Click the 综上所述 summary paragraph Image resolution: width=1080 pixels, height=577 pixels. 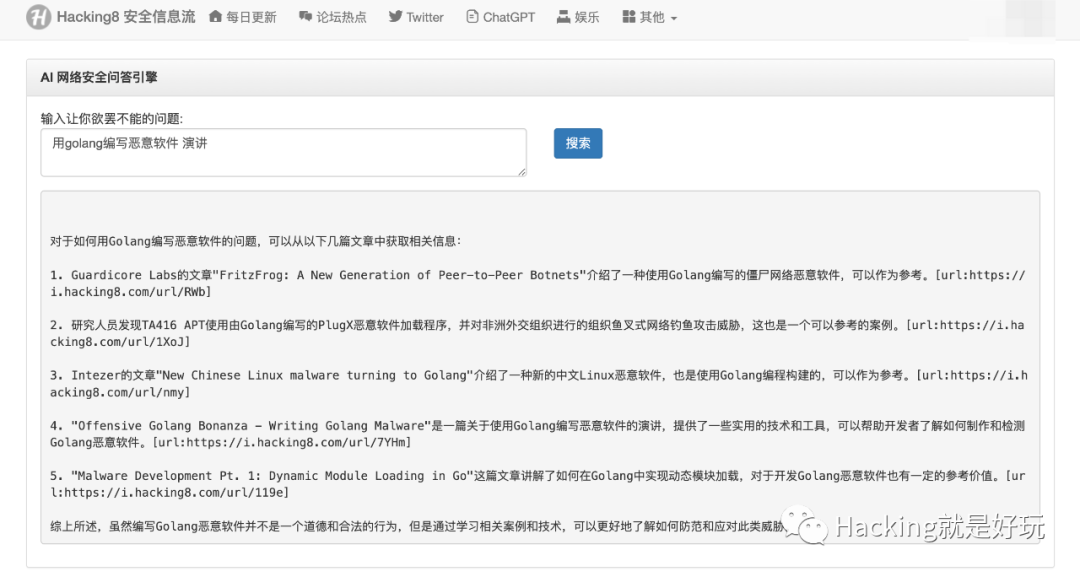click(x=417, y=527)
